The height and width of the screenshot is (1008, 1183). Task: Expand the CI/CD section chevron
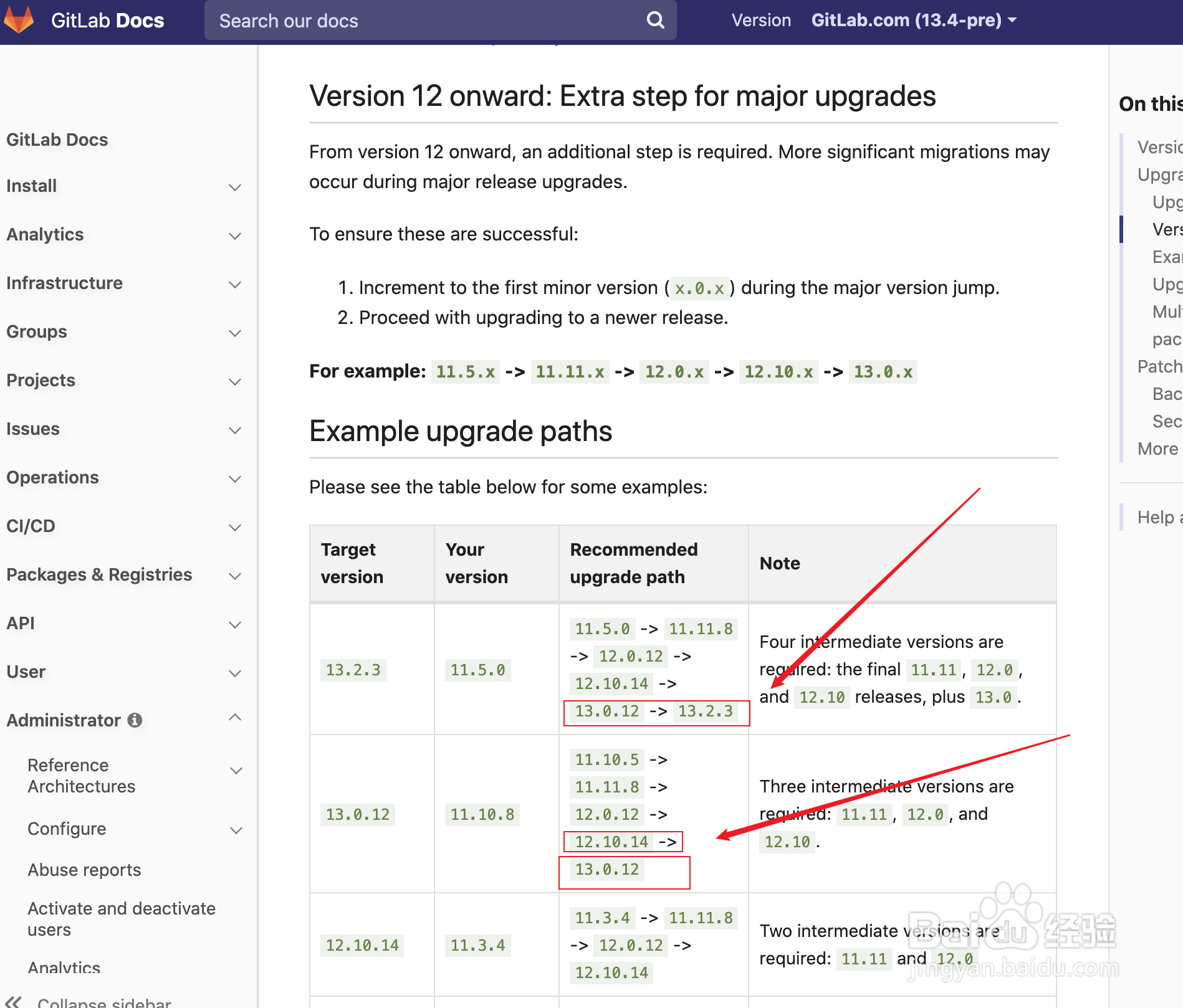[x=235, y=527]
